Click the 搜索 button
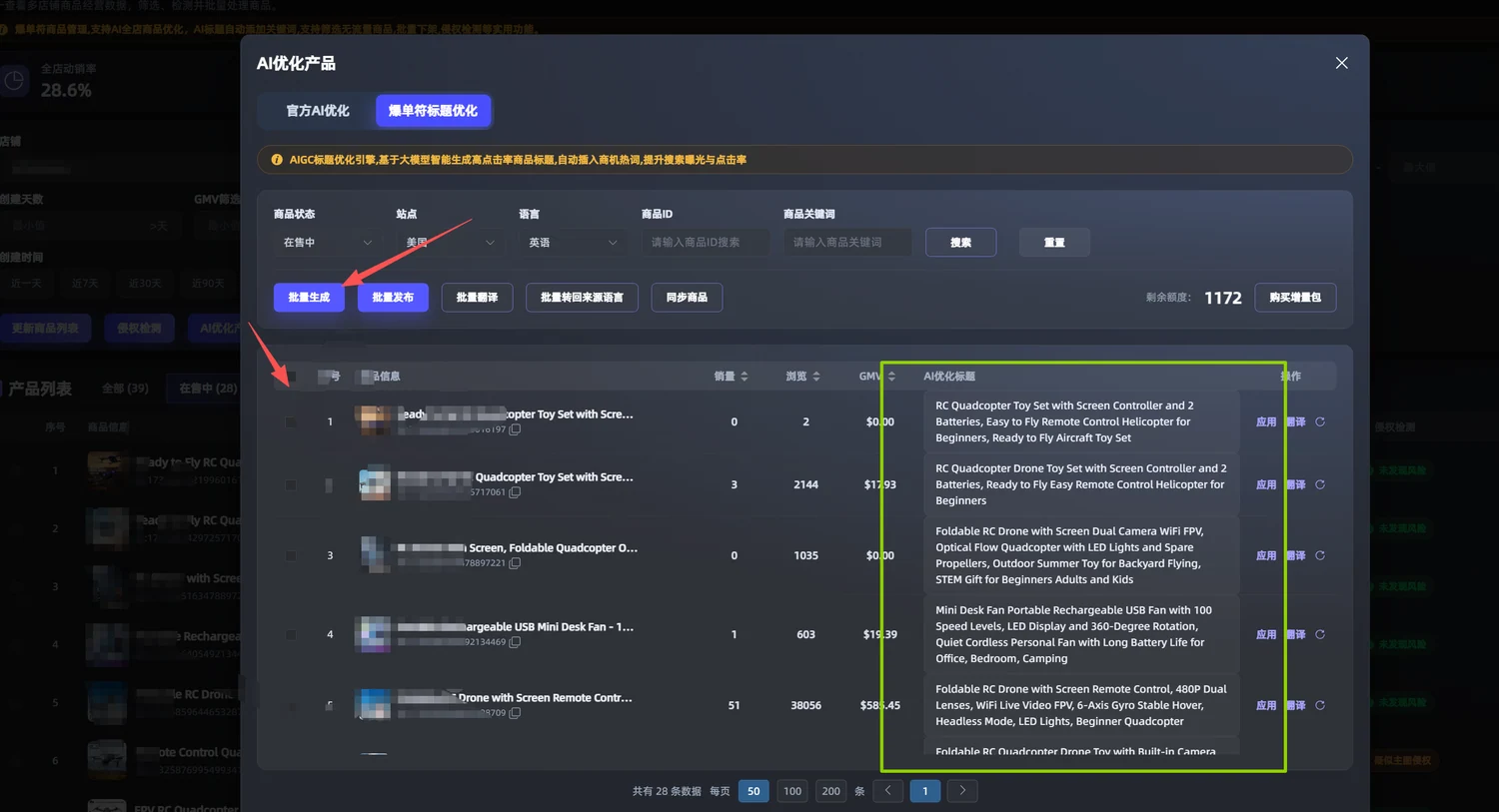Screen dimensions: 1499x812 pyautogui.click(x=960, y=243)
